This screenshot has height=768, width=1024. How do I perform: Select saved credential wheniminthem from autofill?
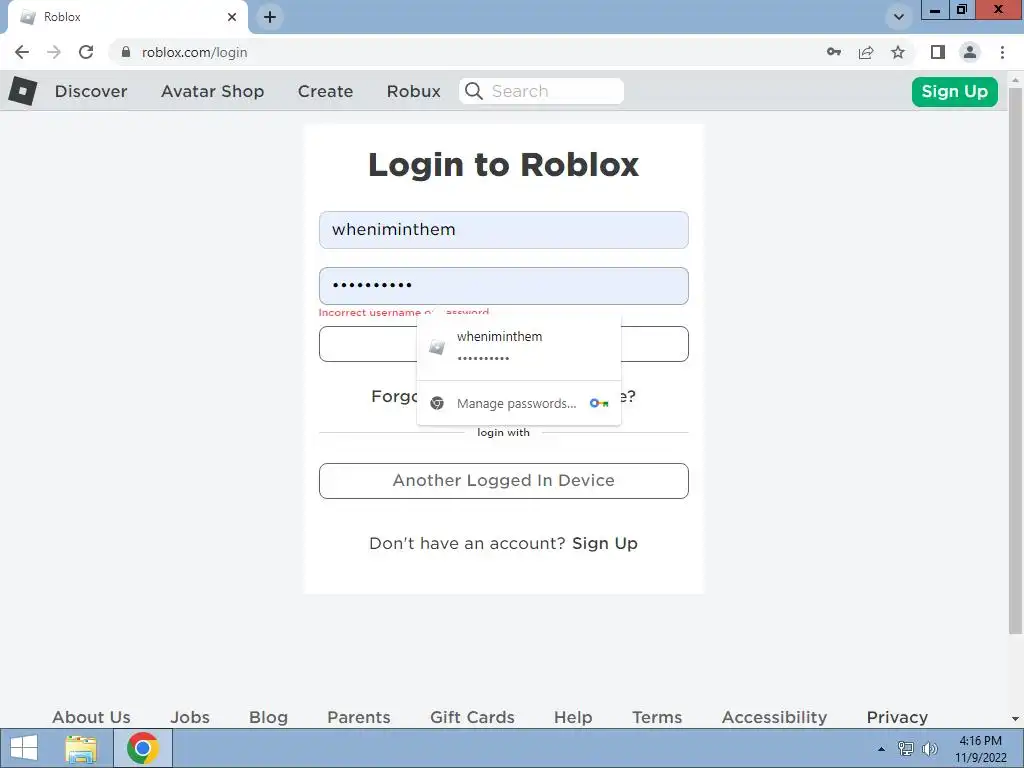point(519,347)
